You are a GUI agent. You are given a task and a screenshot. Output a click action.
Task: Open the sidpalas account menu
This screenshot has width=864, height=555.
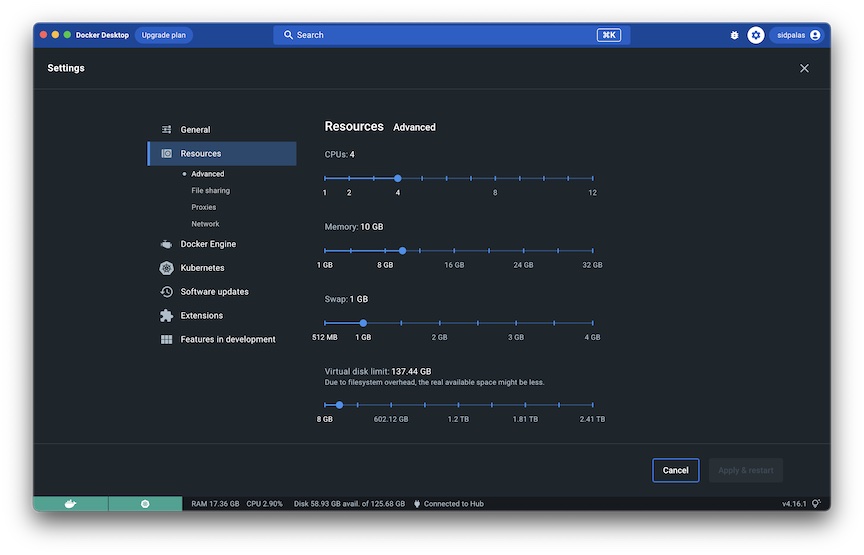798,35
